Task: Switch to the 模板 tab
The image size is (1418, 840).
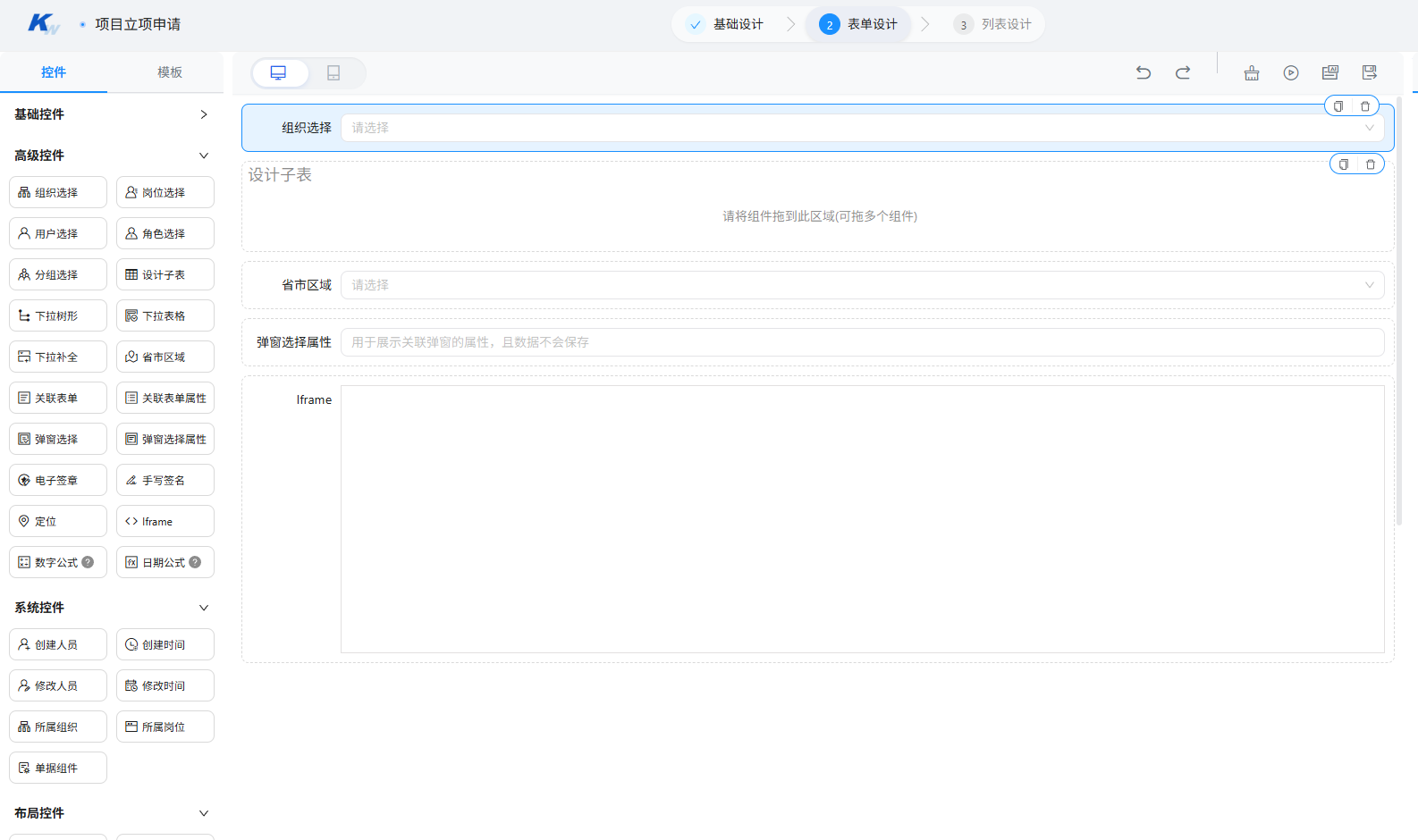Action: (170, 72)
